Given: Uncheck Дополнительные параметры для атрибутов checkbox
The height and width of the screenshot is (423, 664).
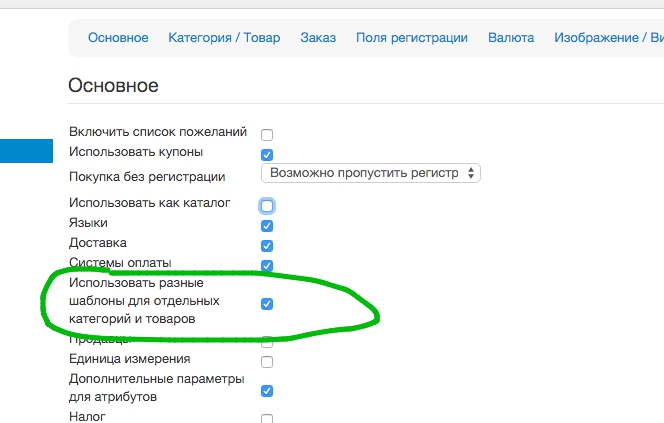Looking at the screenshot, I should (267, 391).
